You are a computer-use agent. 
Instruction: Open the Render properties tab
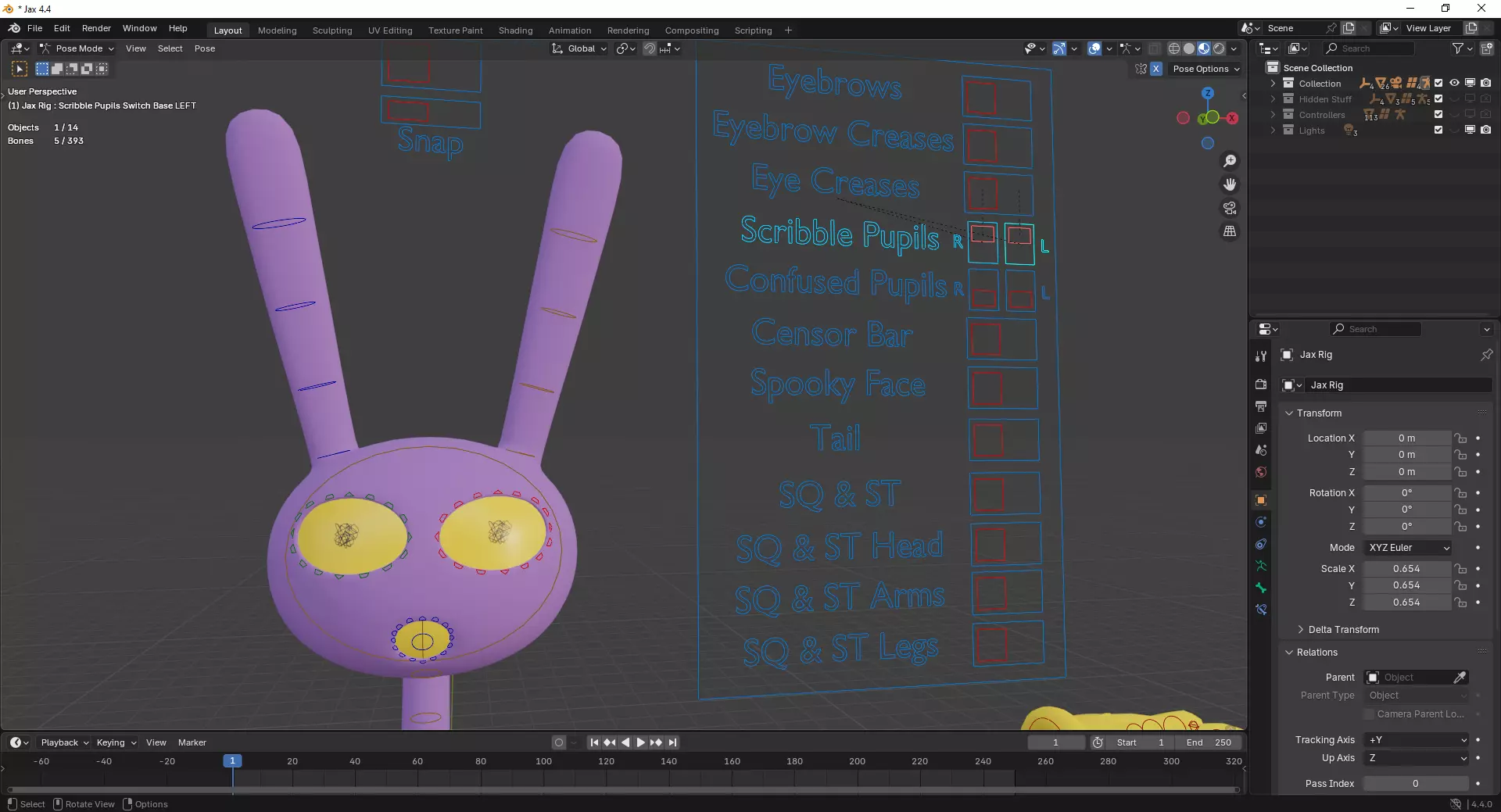1260,385
